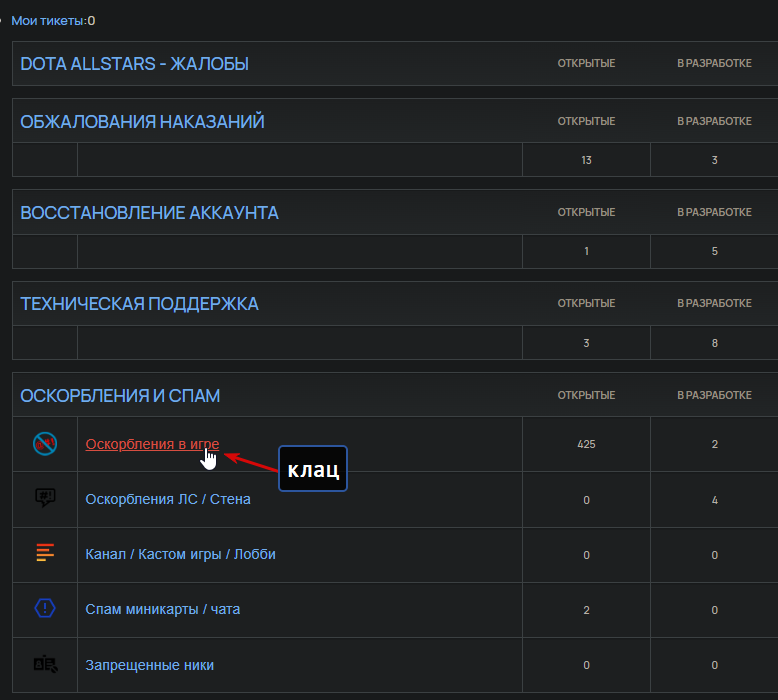The height and width of the screenshot is (700, 778).
Task: Open the Запрещенные ники category
Action: [149, 665]
